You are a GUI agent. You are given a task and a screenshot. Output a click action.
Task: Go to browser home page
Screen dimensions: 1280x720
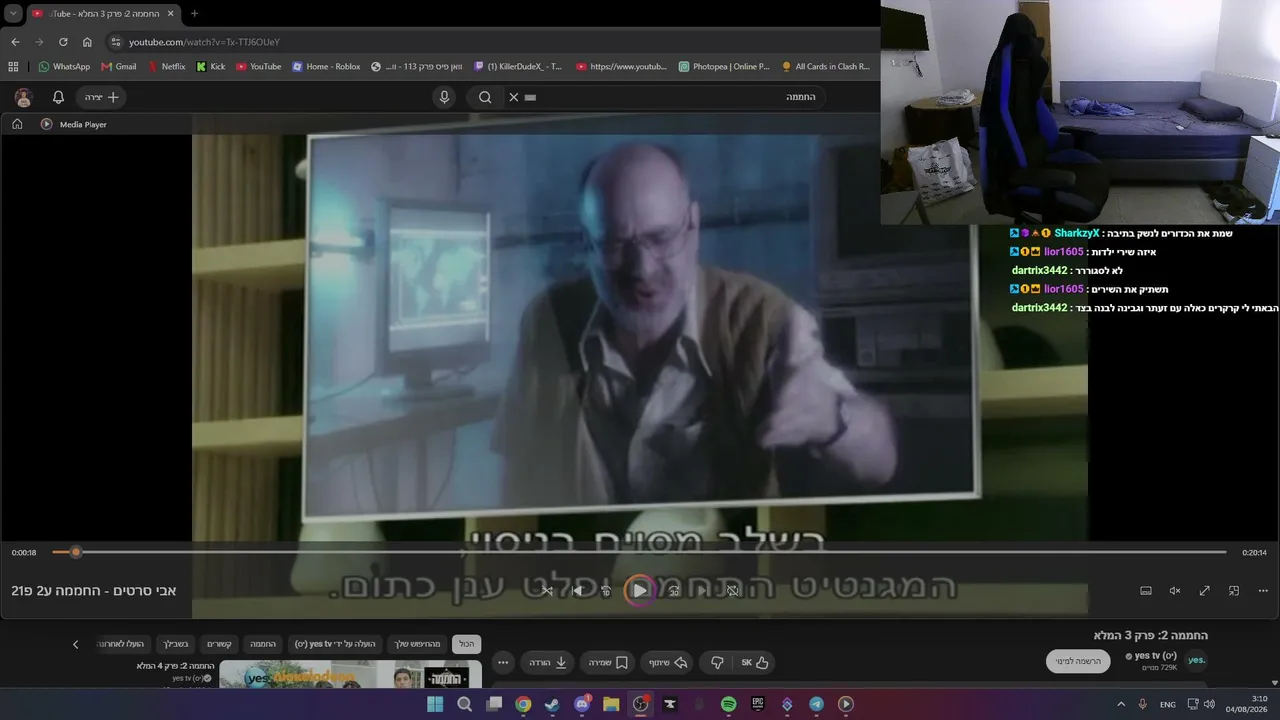click(87, 42)
